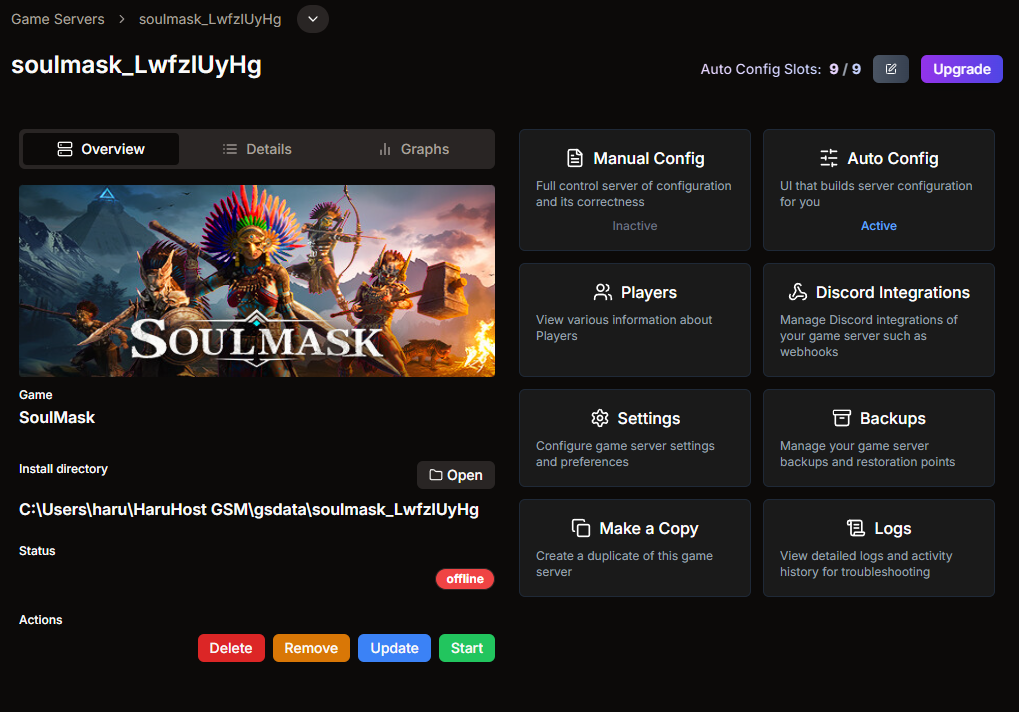This screenshot has height=712, width=1019.
Task: Click the Auto Config sliders icon
Action: 829,158
